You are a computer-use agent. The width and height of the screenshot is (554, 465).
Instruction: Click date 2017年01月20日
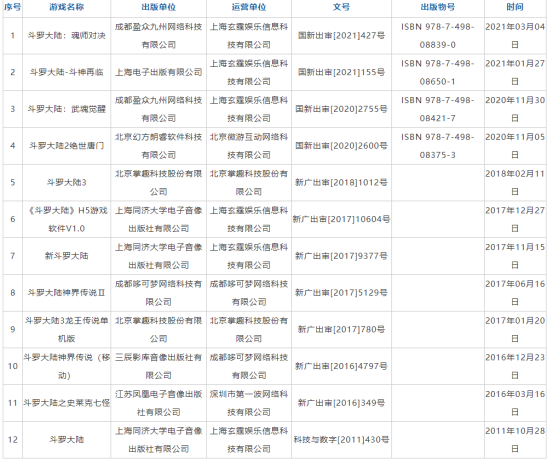click(x=515, y=330)
